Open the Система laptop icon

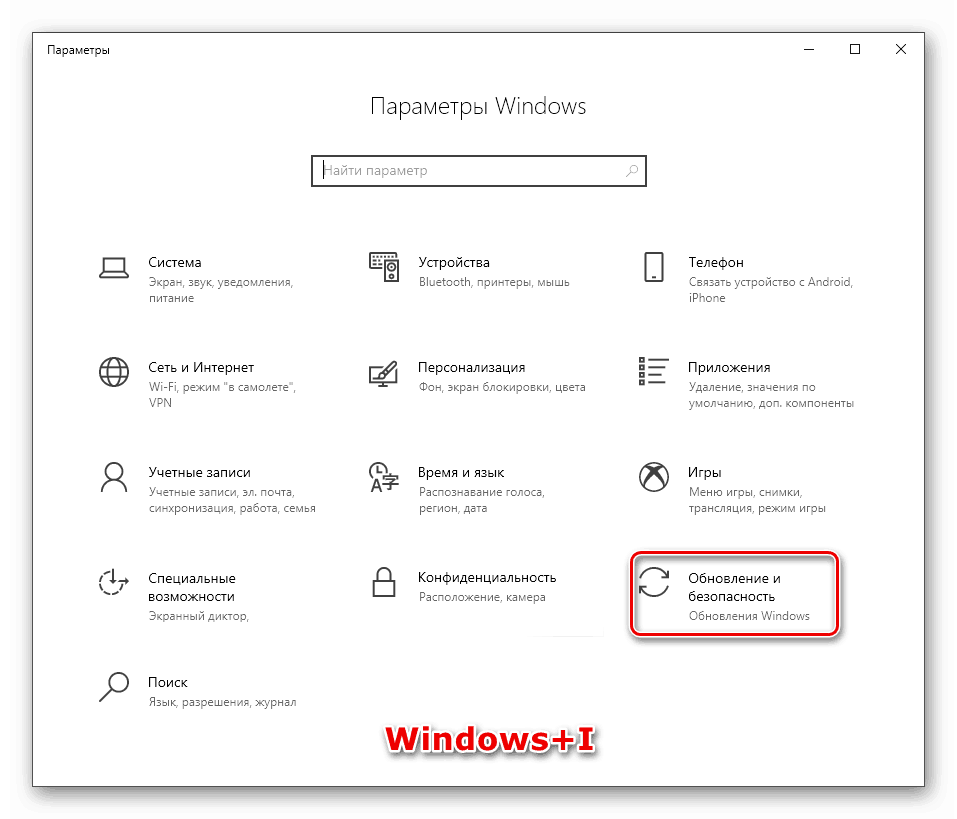[114, 268]
